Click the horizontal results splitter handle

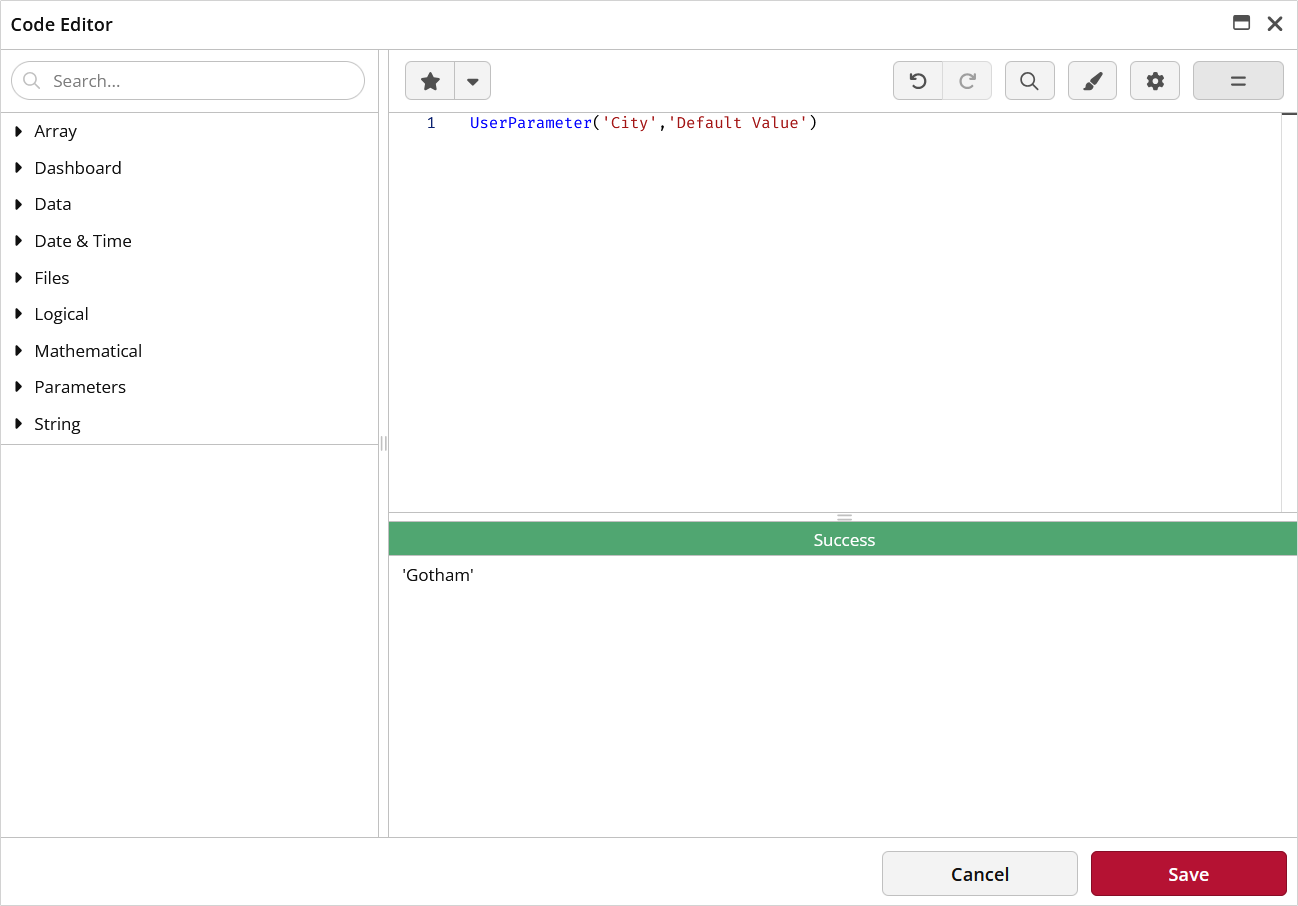click(844, 518)
